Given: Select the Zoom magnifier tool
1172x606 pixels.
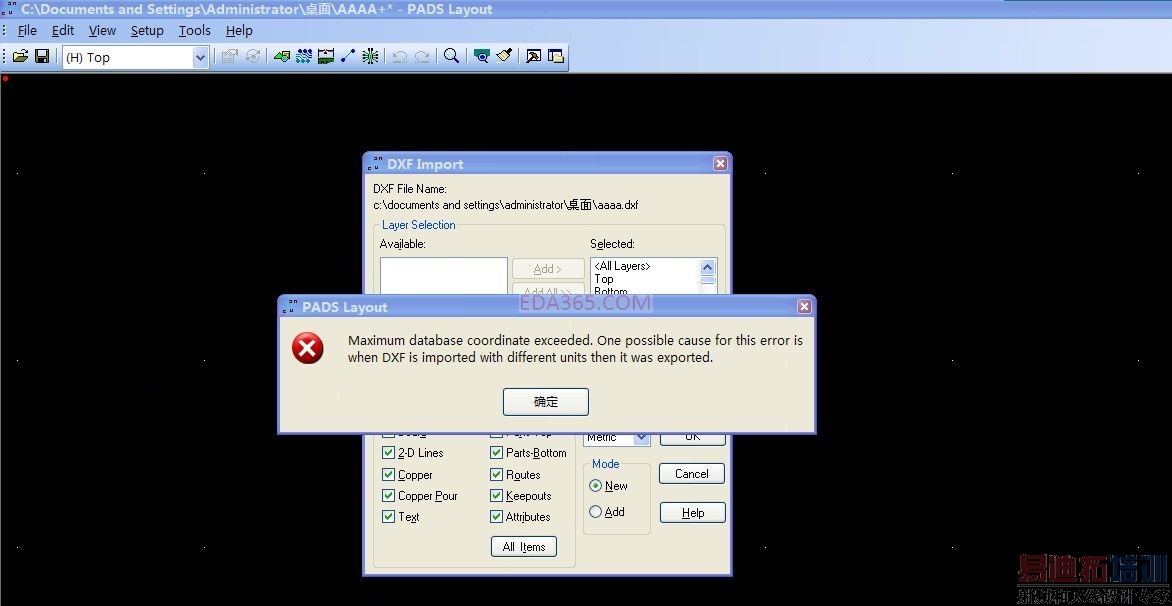Looking at the screenshot, I should pos(451,56).
